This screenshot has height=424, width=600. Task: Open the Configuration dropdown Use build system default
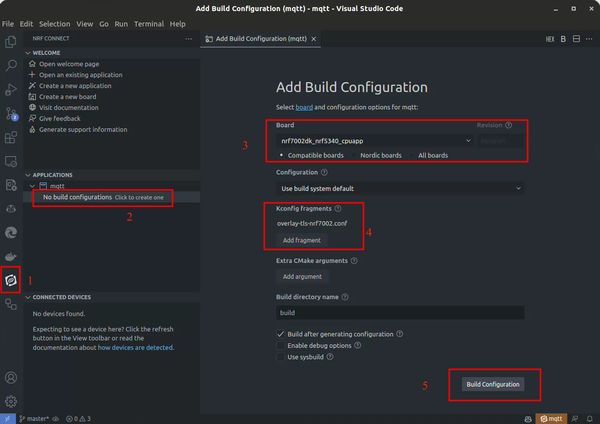pos(400,188)
